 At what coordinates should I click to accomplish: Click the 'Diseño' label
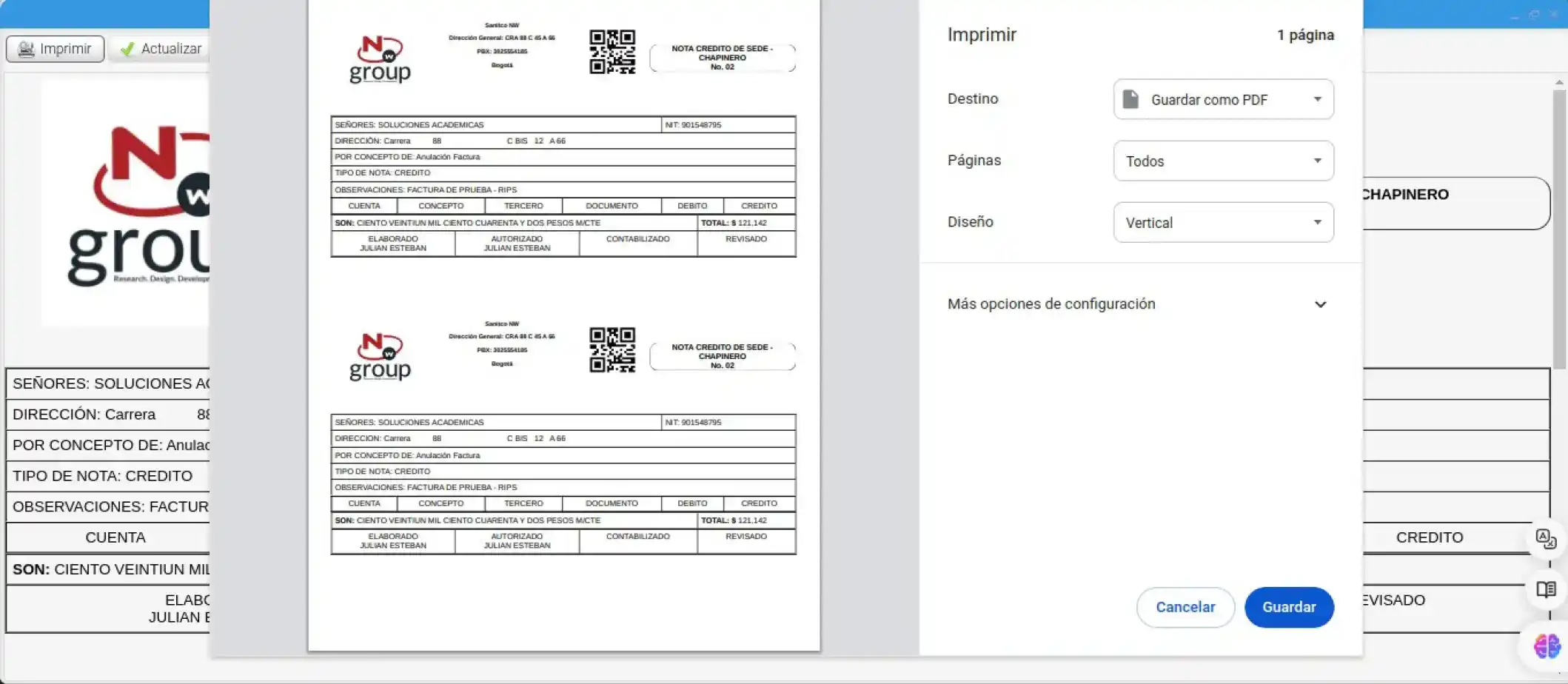pos(971,221)
